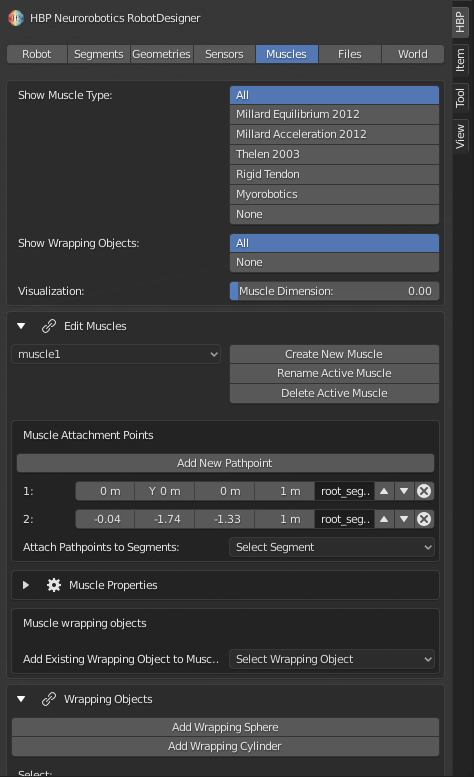Open the muscle1 selection dropdown
The image size is (474, 777).
click(x=116, y=354)
